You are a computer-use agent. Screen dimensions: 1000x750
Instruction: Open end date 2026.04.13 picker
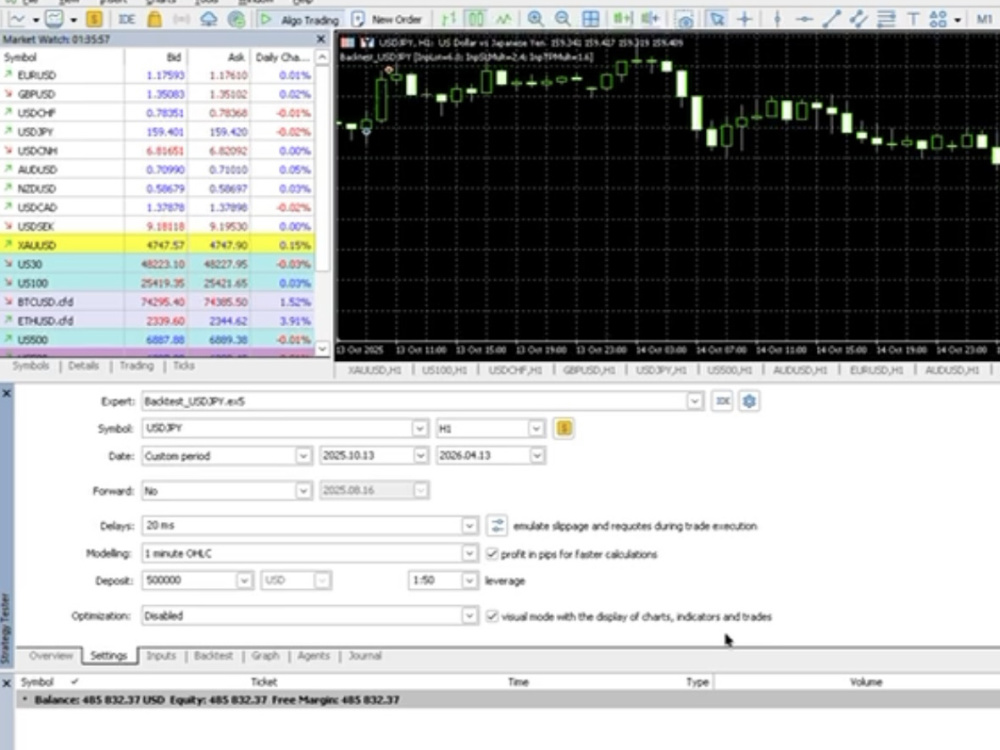coord(537,456)
